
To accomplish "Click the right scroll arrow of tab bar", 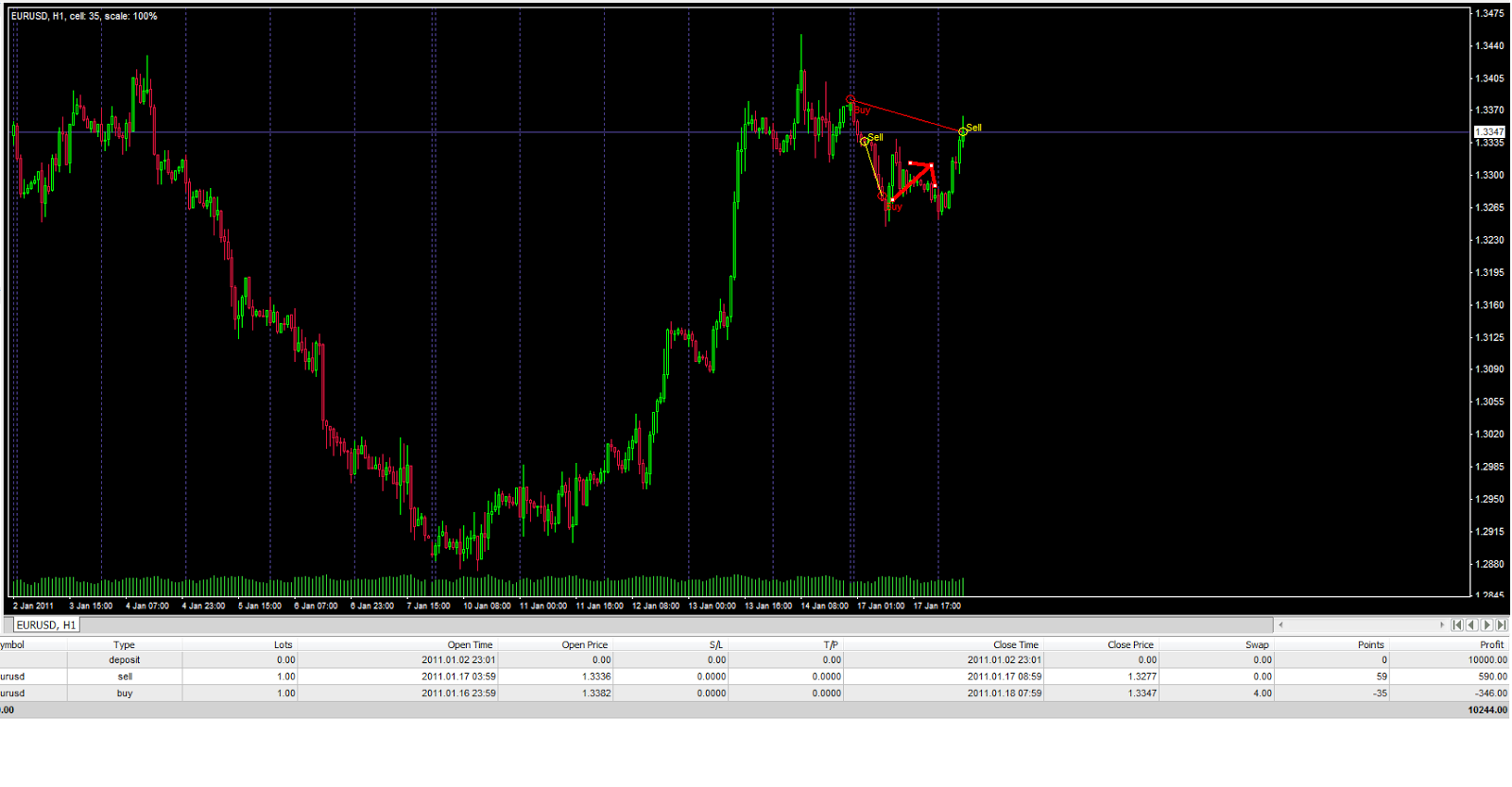I will click(1442, 624).
